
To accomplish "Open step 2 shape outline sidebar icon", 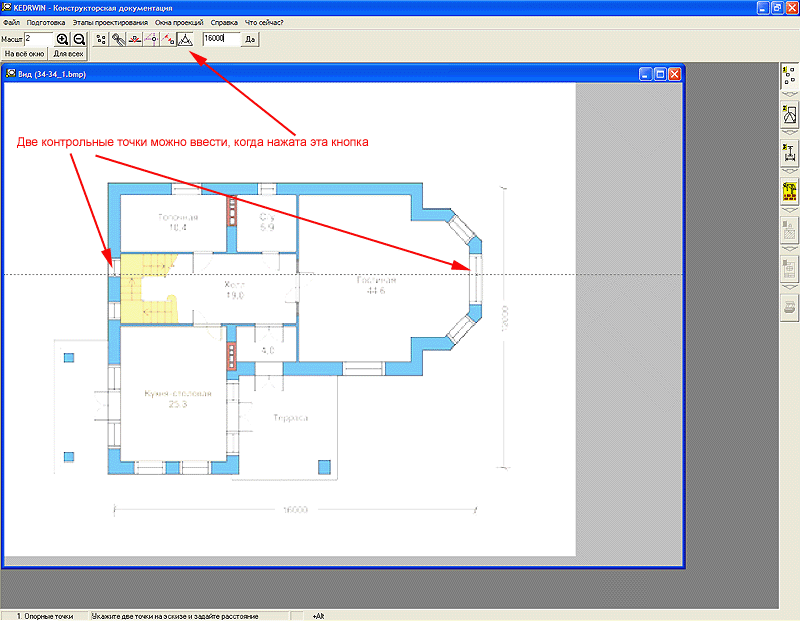I will (x=789, y=115).
